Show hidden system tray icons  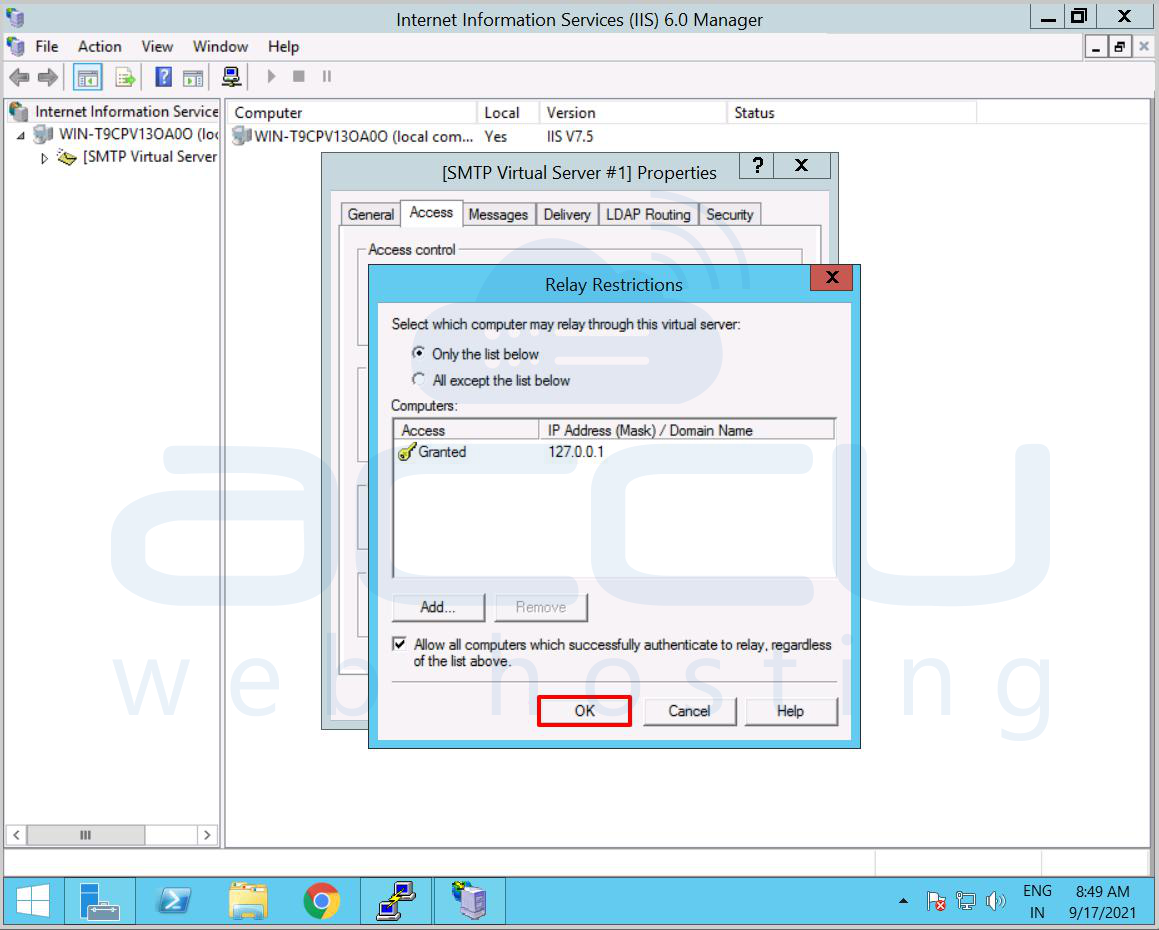pyautogui.click(x=903, y=901)
